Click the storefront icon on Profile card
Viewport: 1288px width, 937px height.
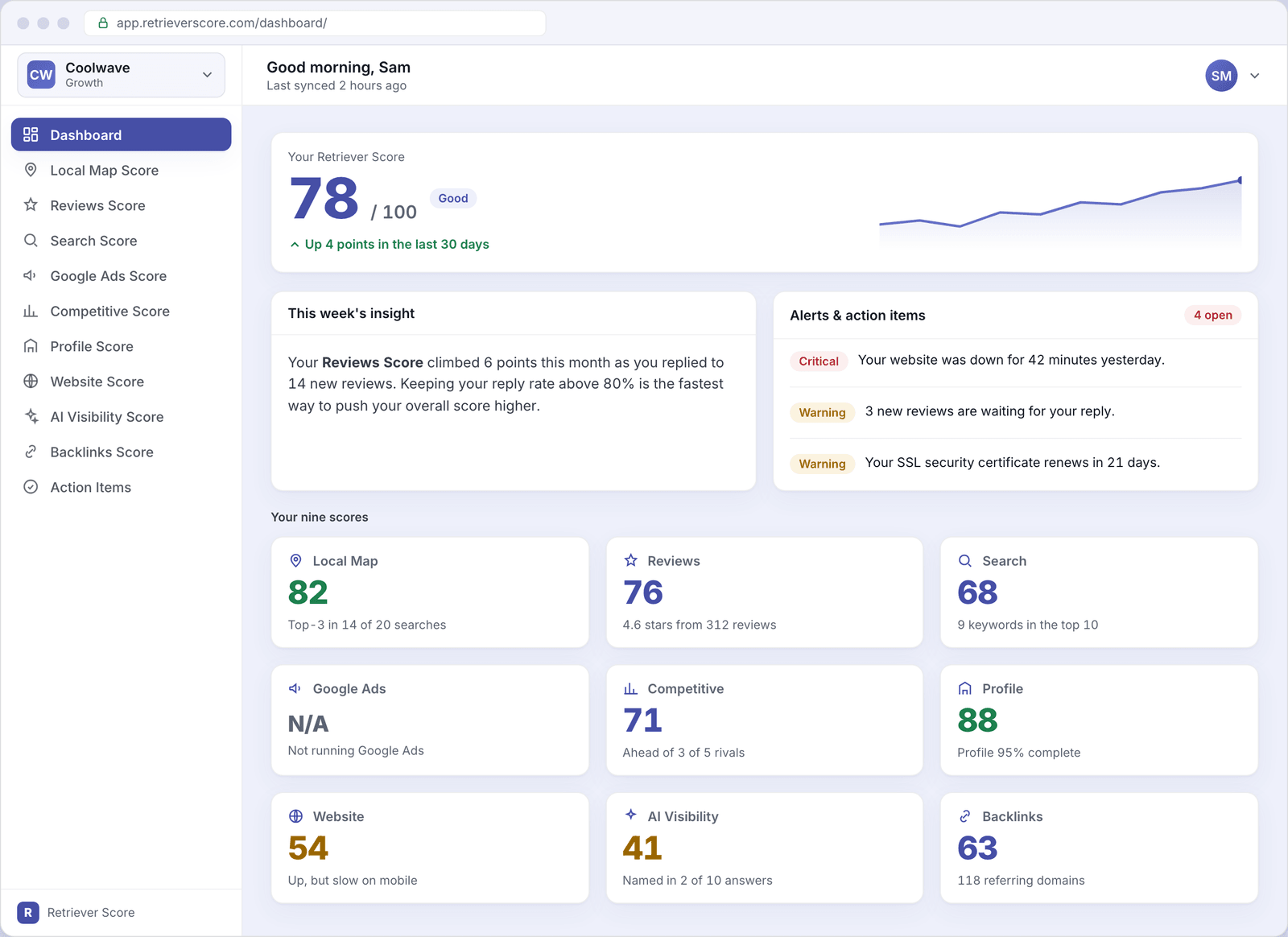pos(965,688)
